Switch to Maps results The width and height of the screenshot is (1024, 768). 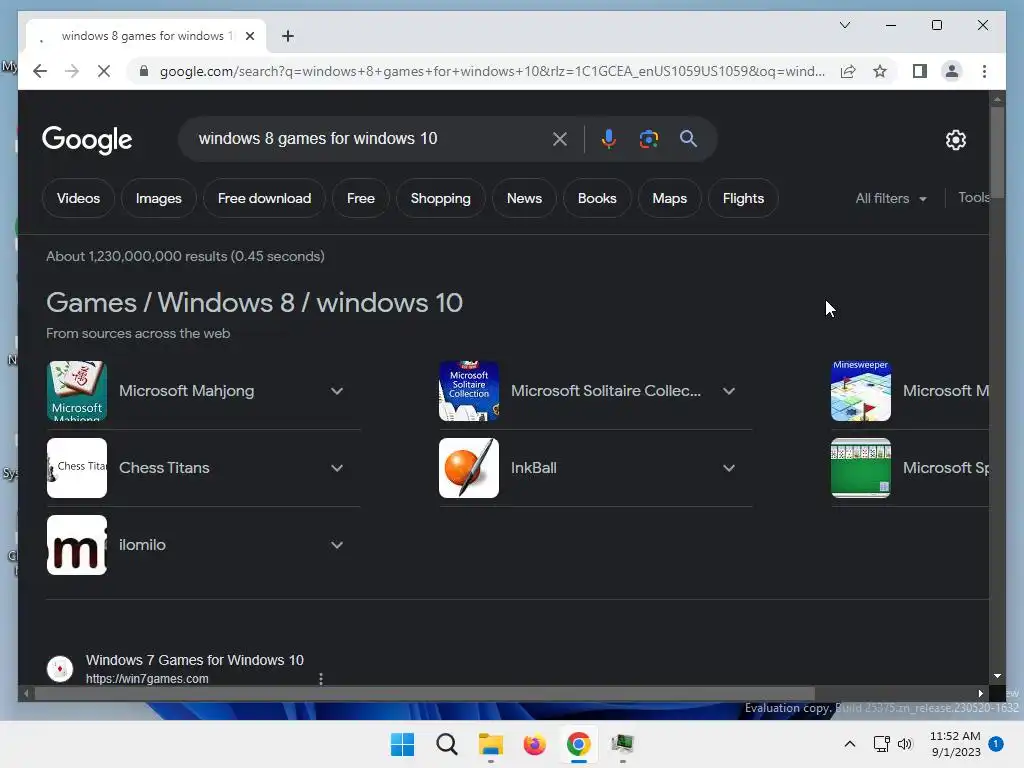click(669, 199)
